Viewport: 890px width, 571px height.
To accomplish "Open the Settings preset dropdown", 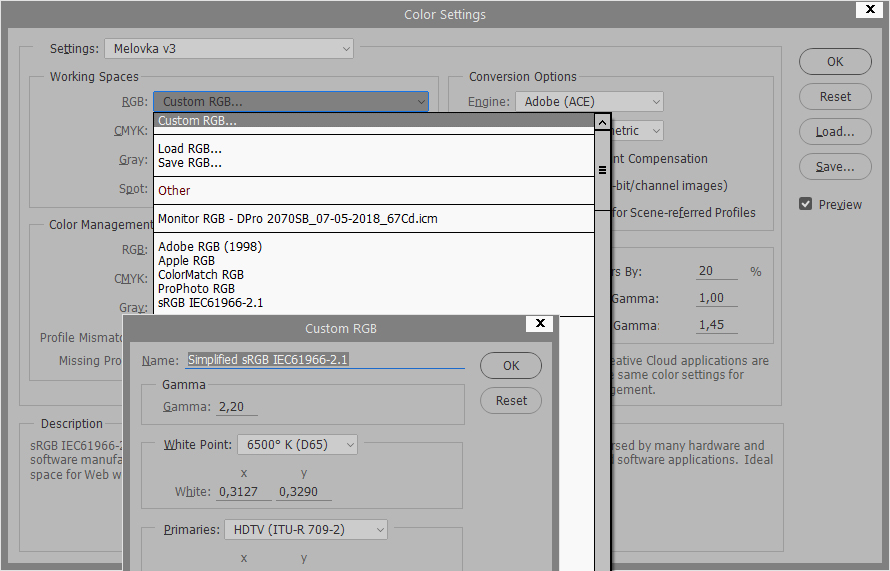I will coord(229,48).
